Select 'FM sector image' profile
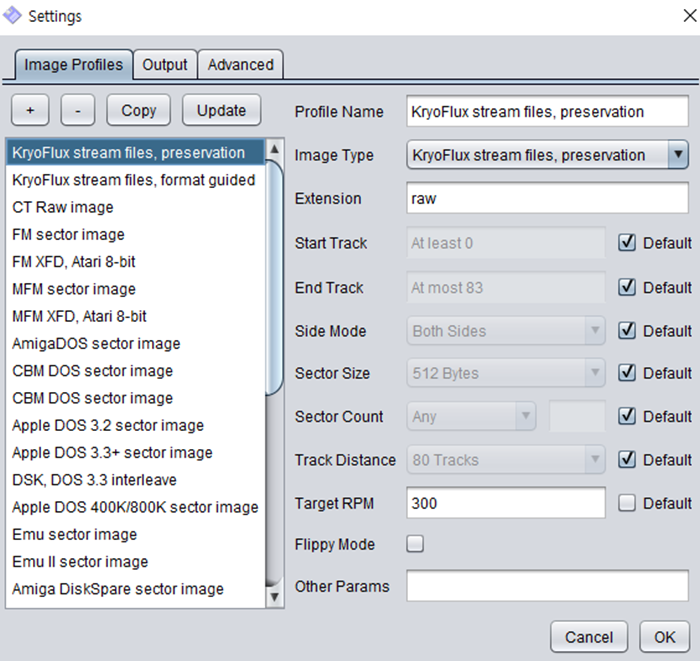The image size is (700, 661). coord(135,234)
